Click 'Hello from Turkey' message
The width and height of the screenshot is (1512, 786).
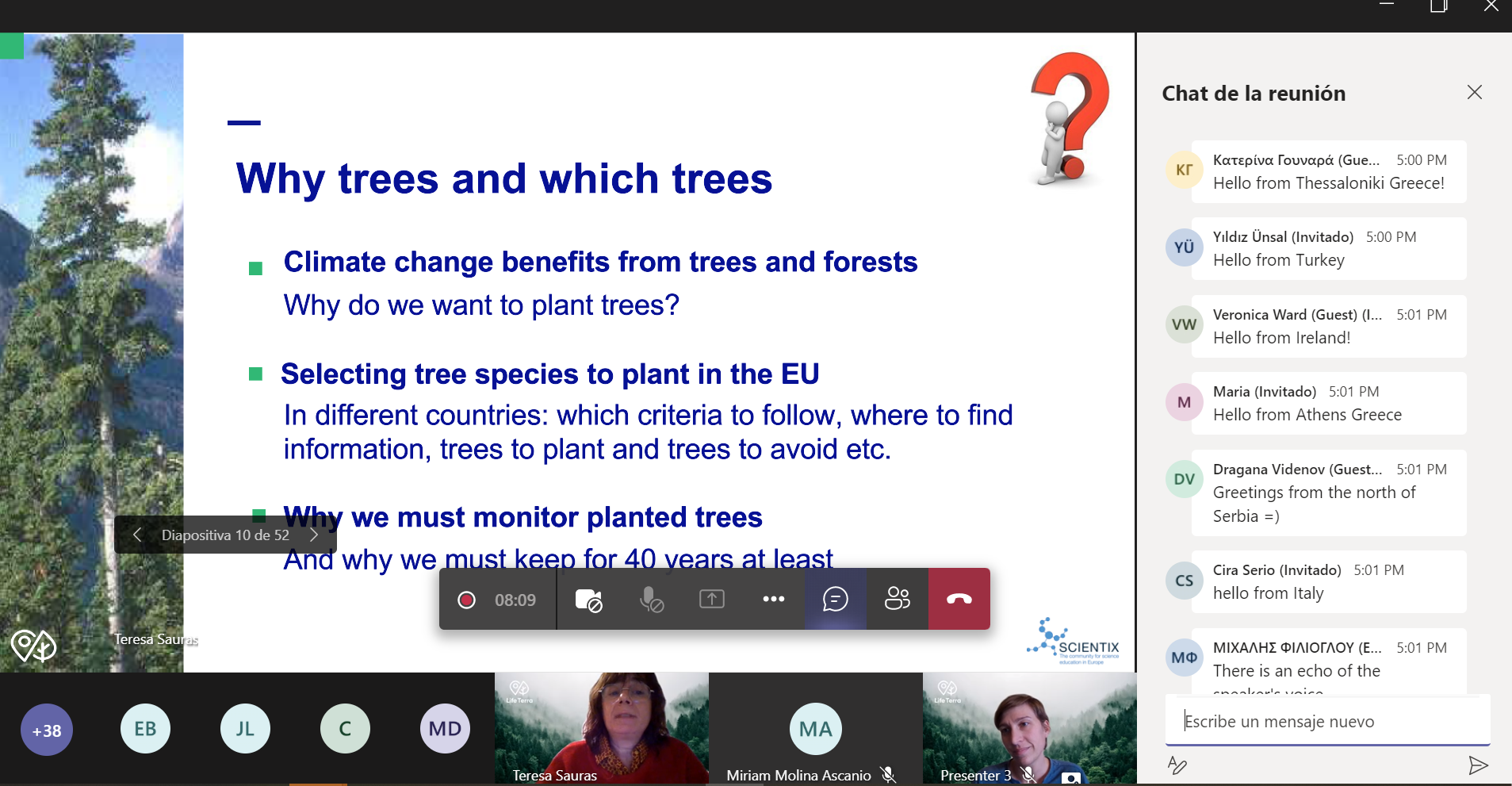(x=1279, y=260)
